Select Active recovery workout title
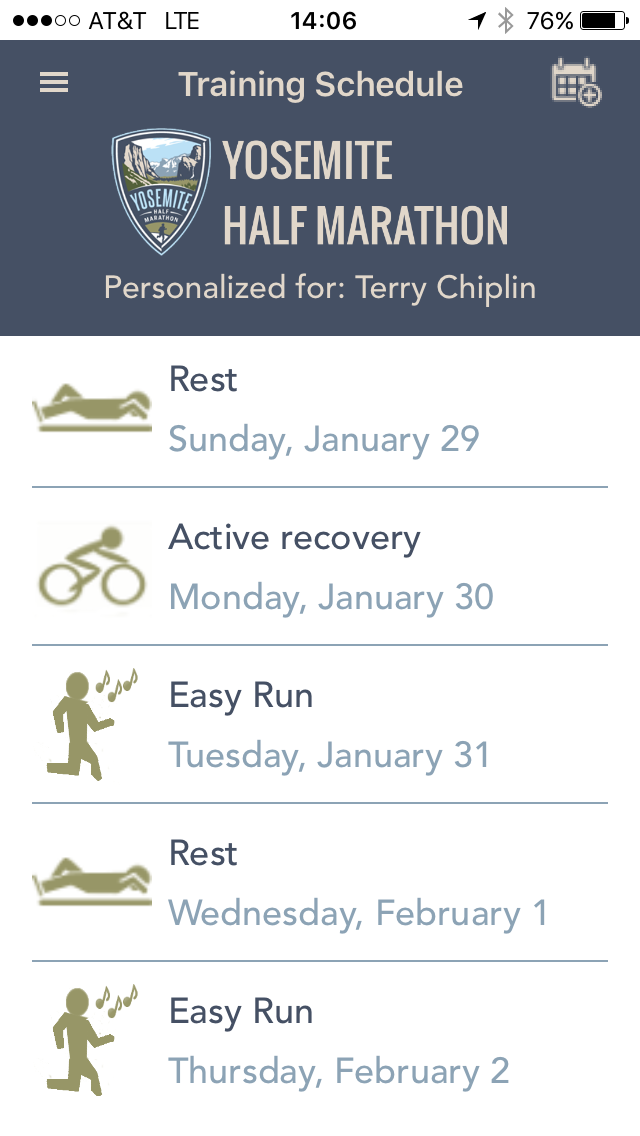This screenshot has width=640, height=1136. coord(294,538)
